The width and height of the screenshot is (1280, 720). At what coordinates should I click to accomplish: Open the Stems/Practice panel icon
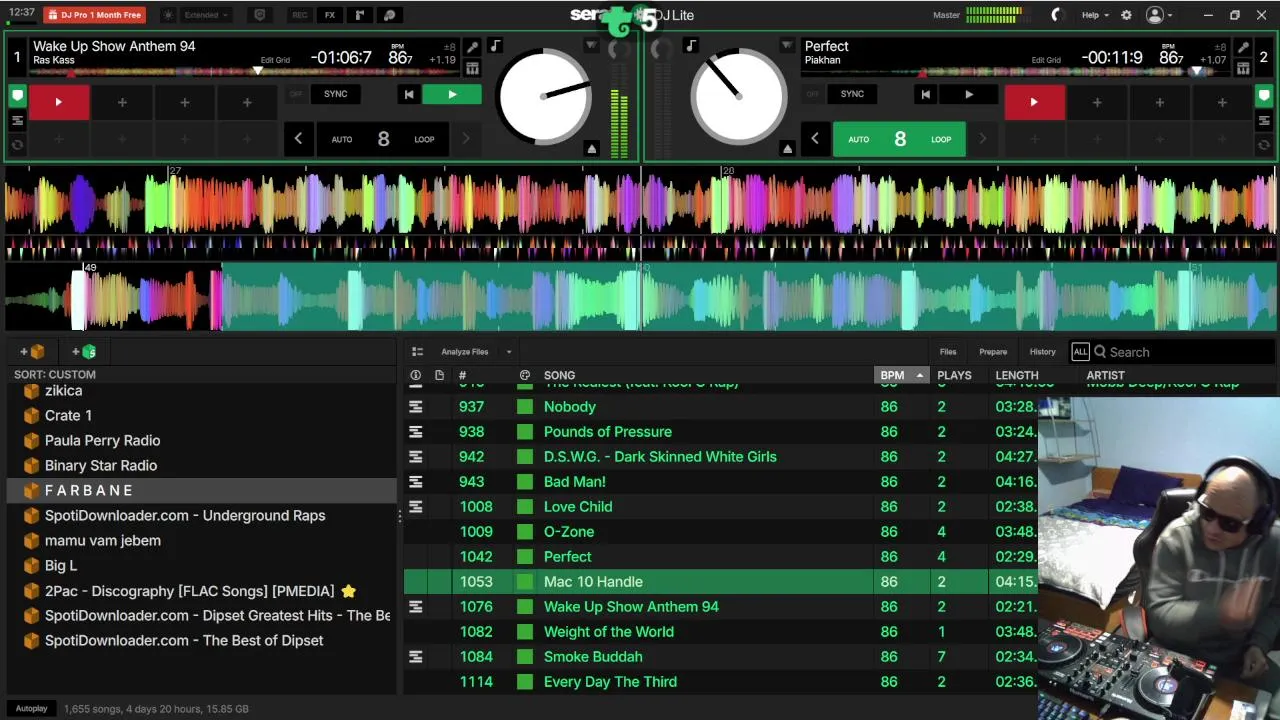point(390,15)
